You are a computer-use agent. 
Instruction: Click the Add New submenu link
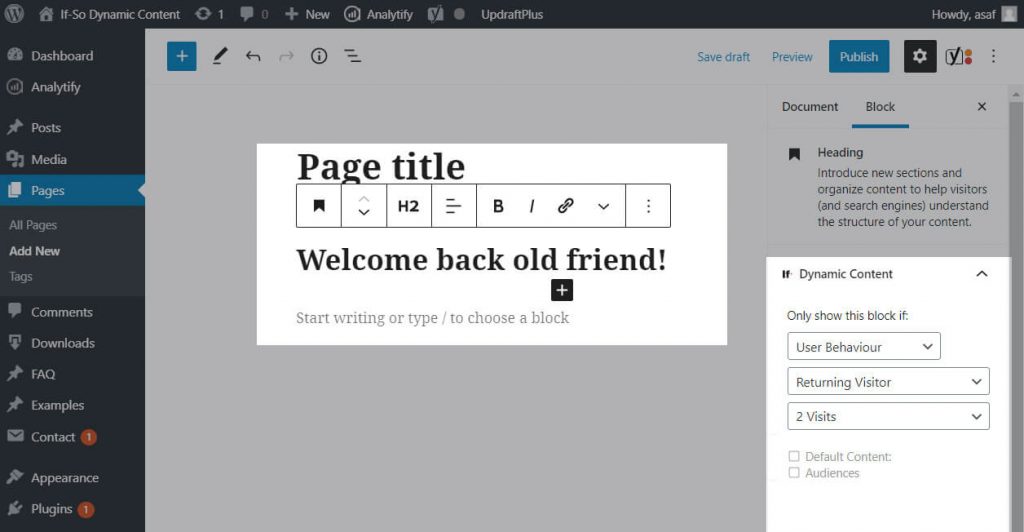(x=35, y=251)
